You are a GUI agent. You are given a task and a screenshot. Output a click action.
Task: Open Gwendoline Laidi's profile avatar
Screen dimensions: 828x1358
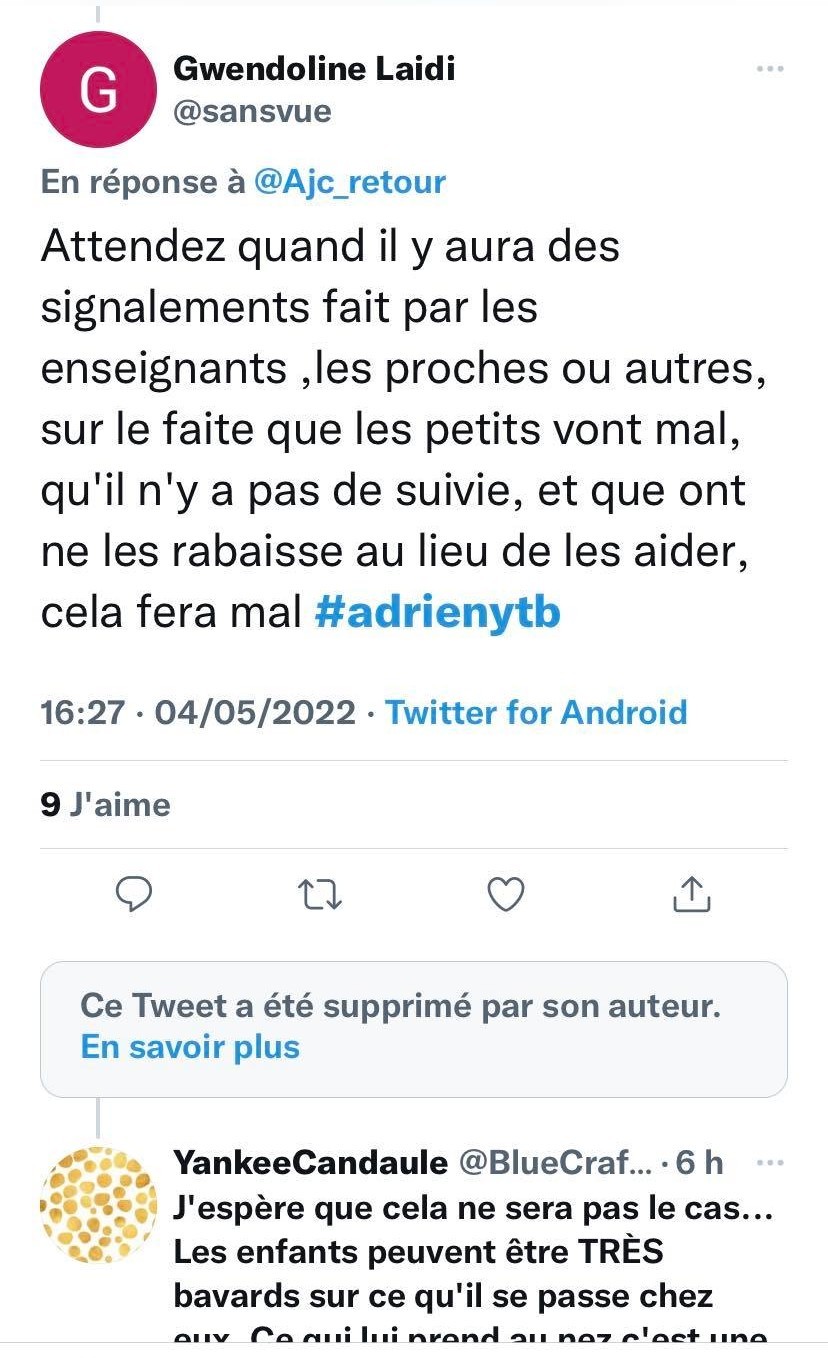(x=98, y=90)
